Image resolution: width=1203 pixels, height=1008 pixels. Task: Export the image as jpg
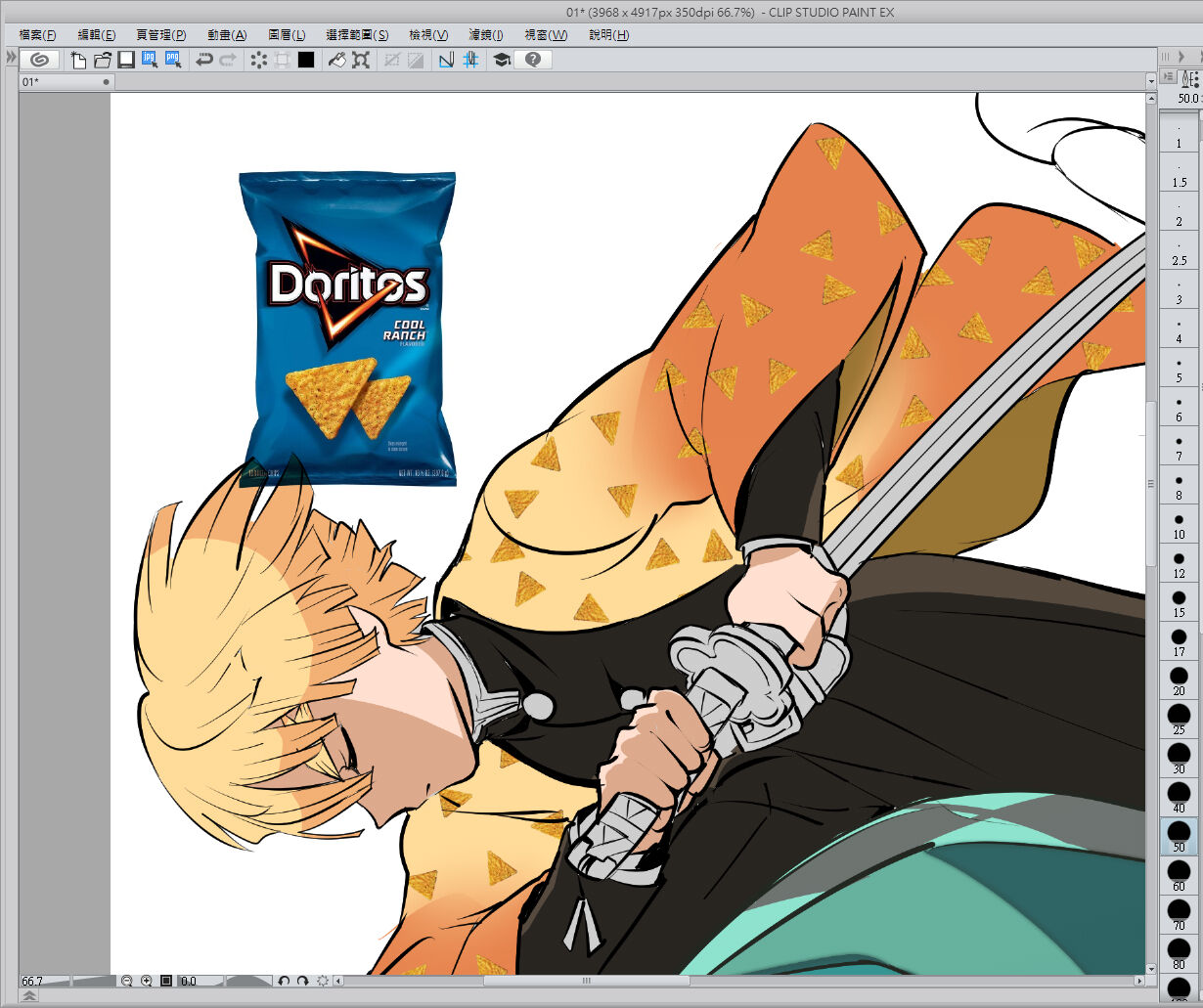click(x=150, y=60)
